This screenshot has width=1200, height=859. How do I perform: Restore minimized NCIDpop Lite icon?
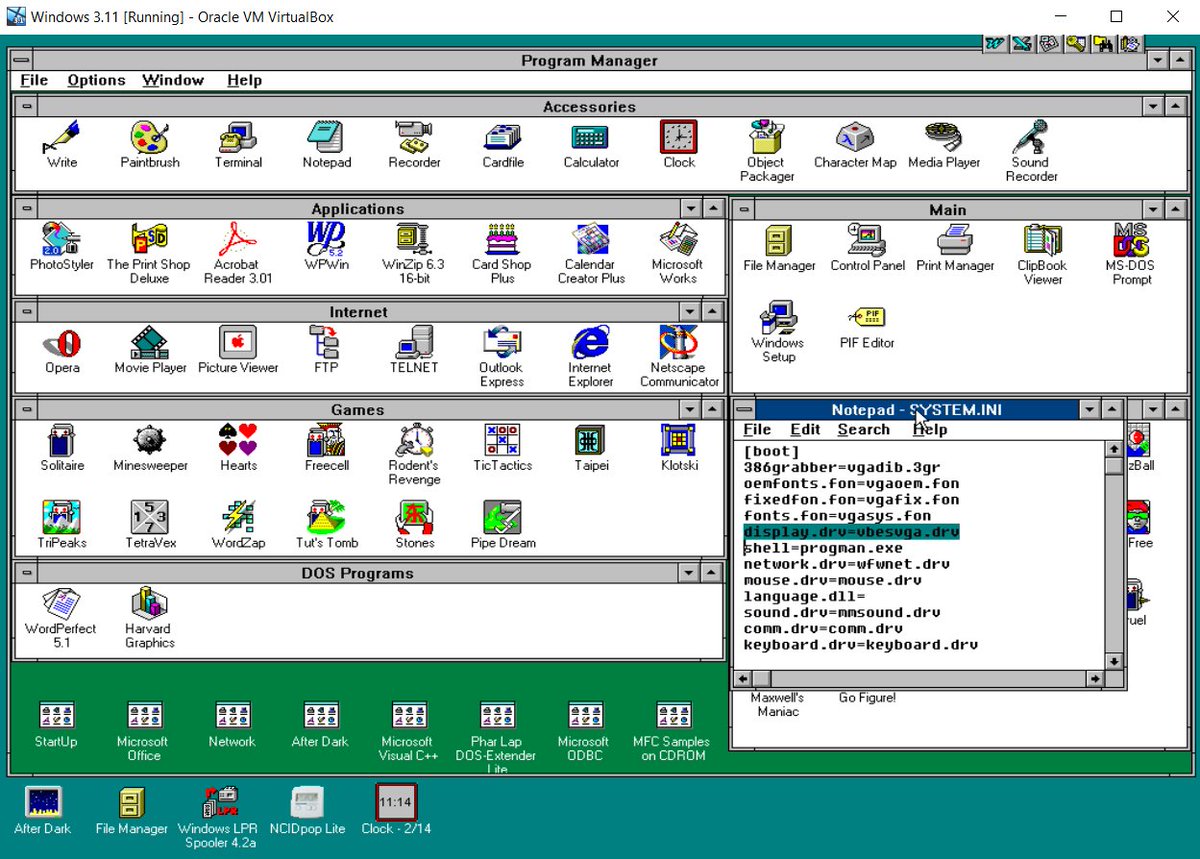pyautogui.click(x=307, y=810)
